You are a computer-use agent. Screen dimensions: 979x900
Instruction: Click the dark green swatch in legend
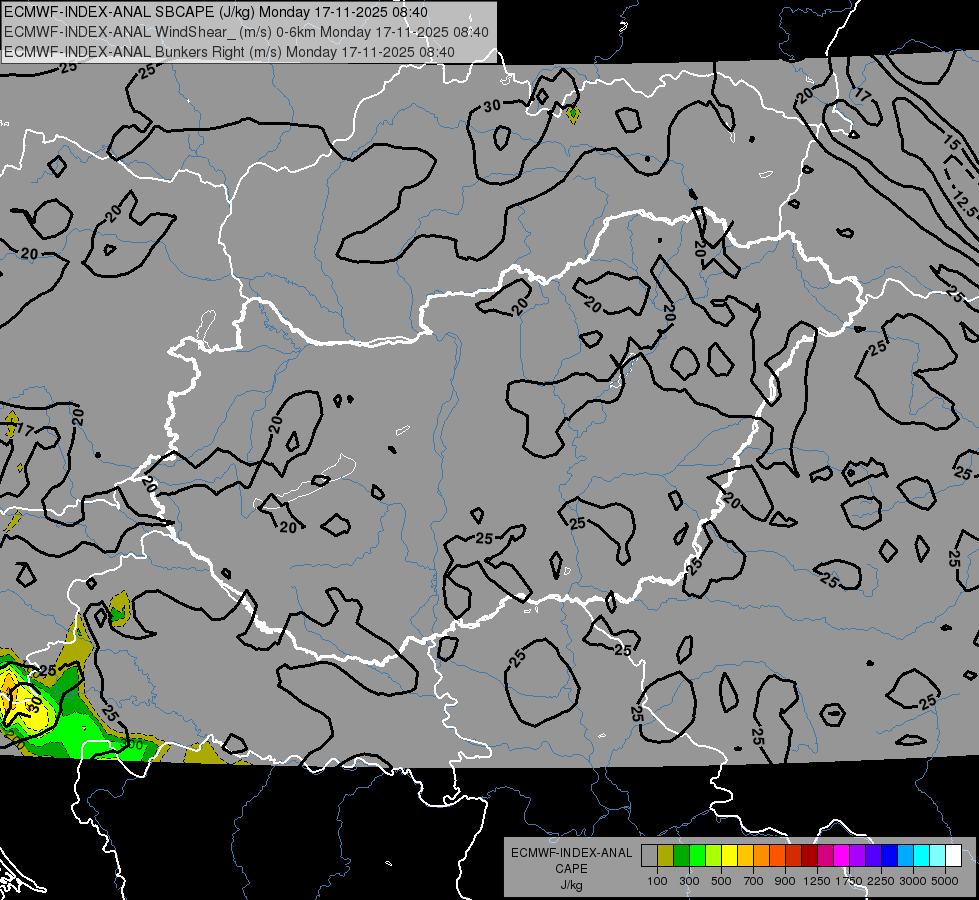tap(681, 855)
